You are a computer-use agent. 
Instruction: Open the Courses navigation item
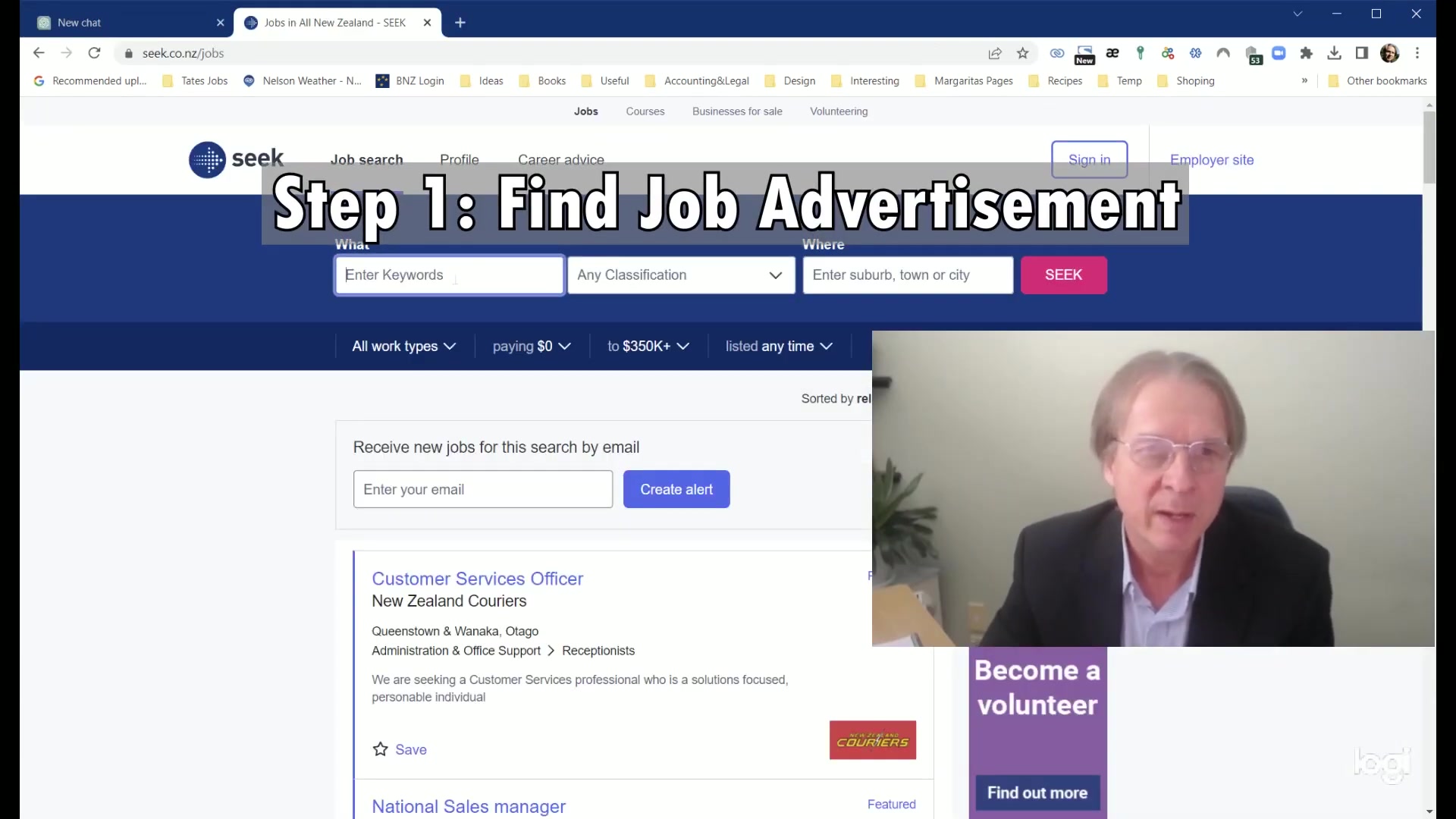pos(645,111)
